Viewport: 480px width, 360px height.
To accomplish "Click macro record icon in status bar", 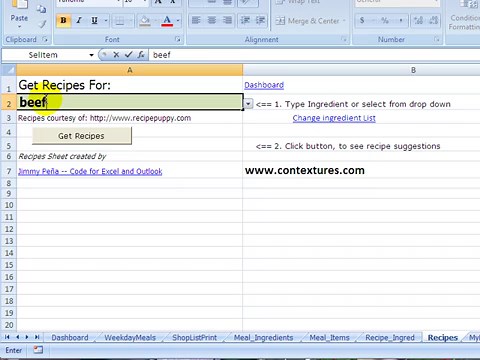I will (38, 350).
